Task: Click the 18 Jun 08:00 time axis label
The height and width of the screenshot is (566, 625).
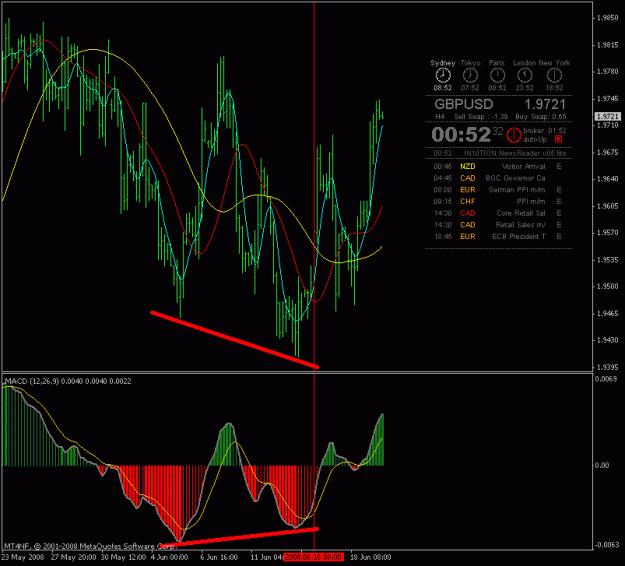Action: click(370, 557)
